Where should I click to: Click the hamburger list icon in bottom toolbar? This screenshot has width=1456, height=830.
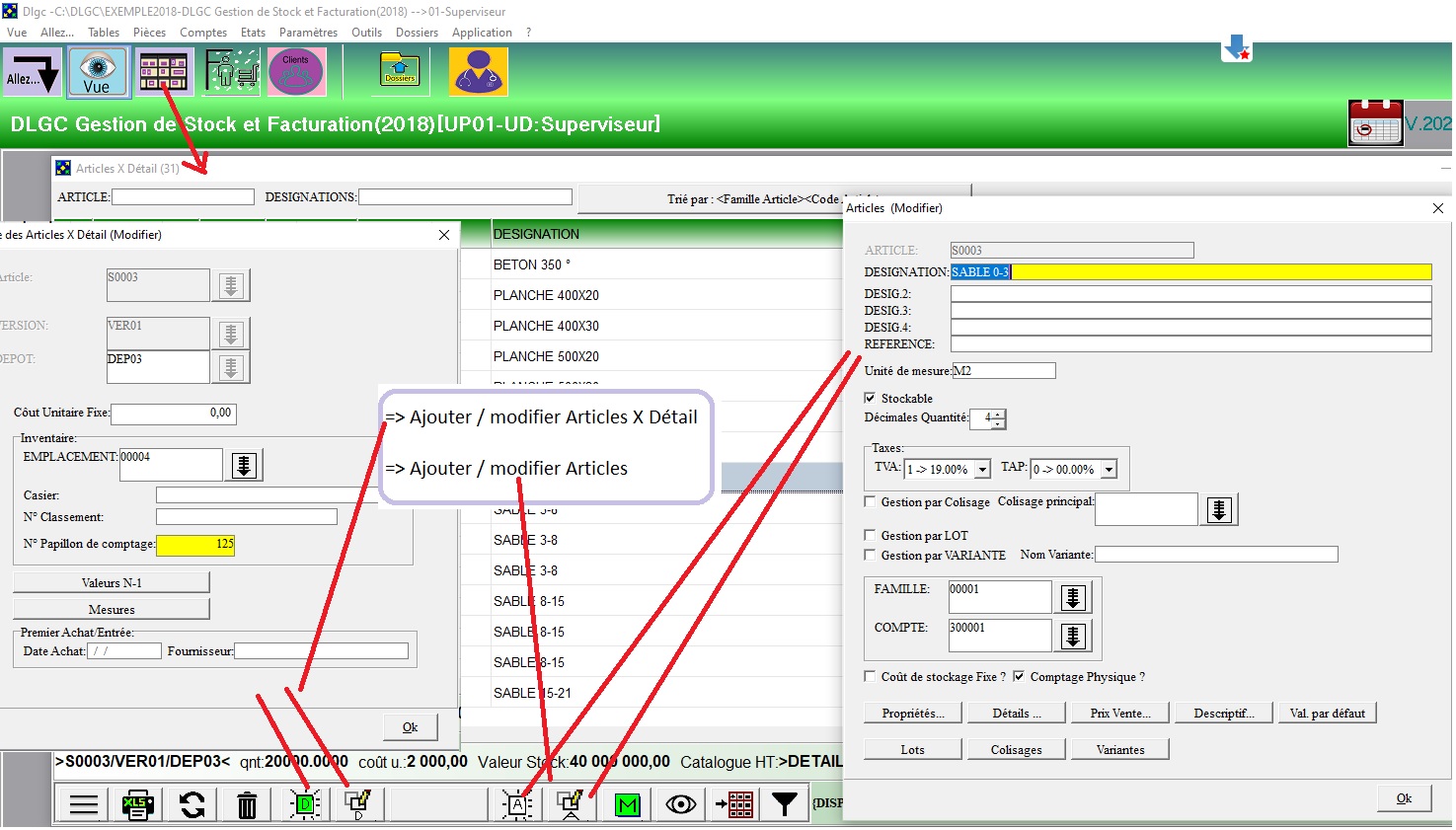(84, 805)
